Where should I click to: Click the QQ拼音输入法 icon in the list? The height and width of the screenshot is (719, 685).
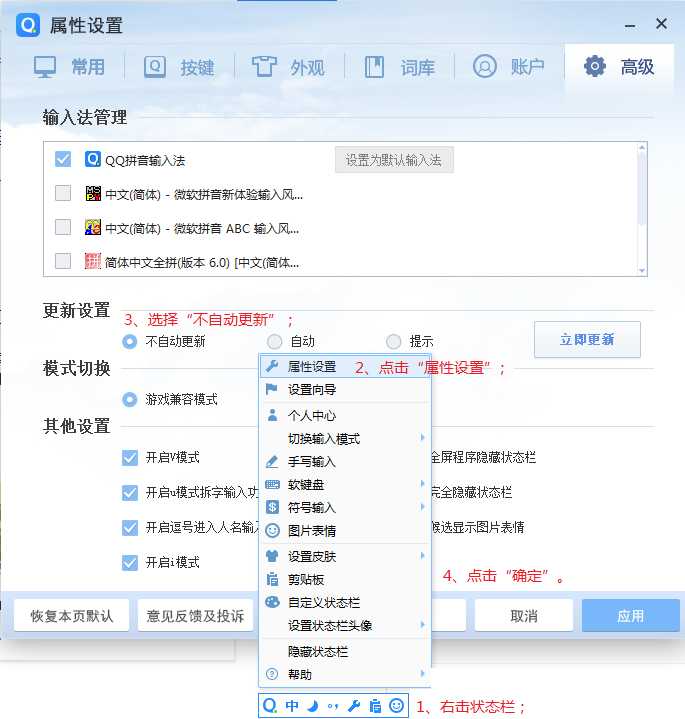[x=93, y=160]
